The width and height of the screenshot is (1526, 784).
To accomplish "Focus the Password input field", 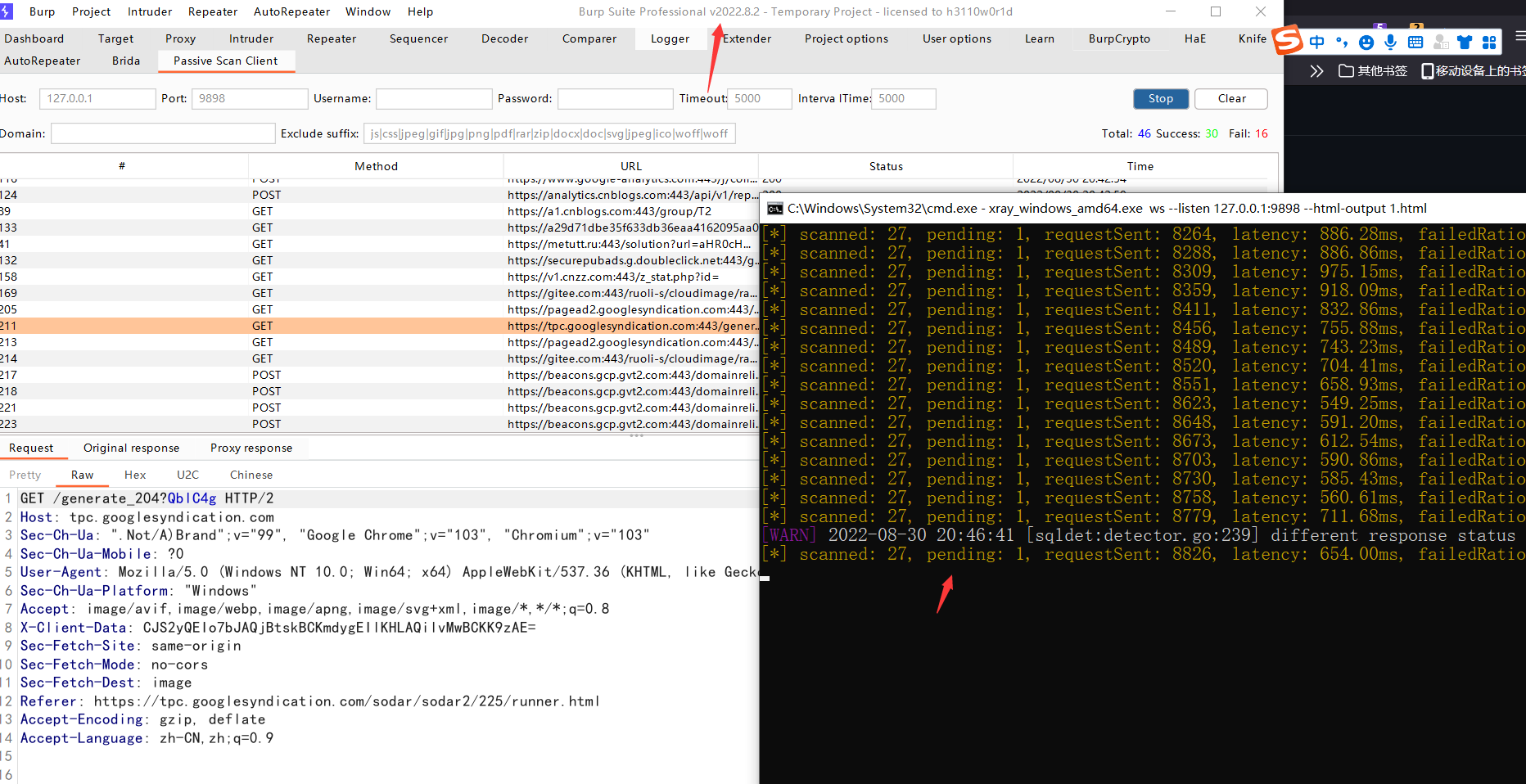I will pyautogui.click(x=616, y=98).
